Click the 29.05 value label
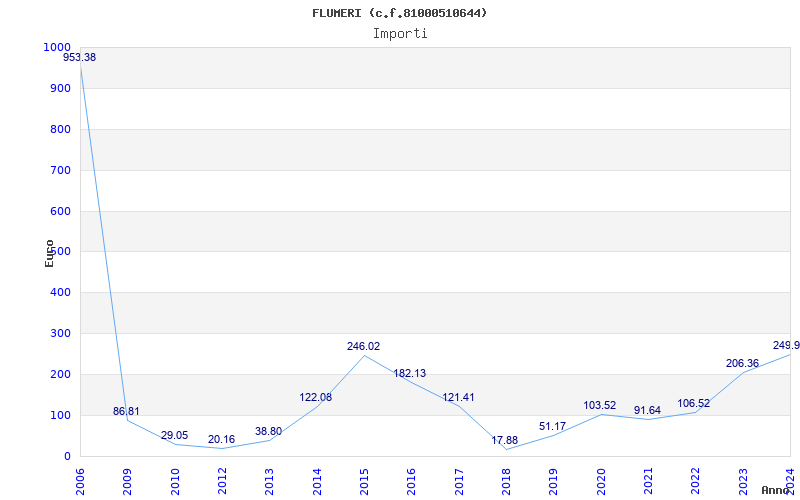 tap(174, 435)
